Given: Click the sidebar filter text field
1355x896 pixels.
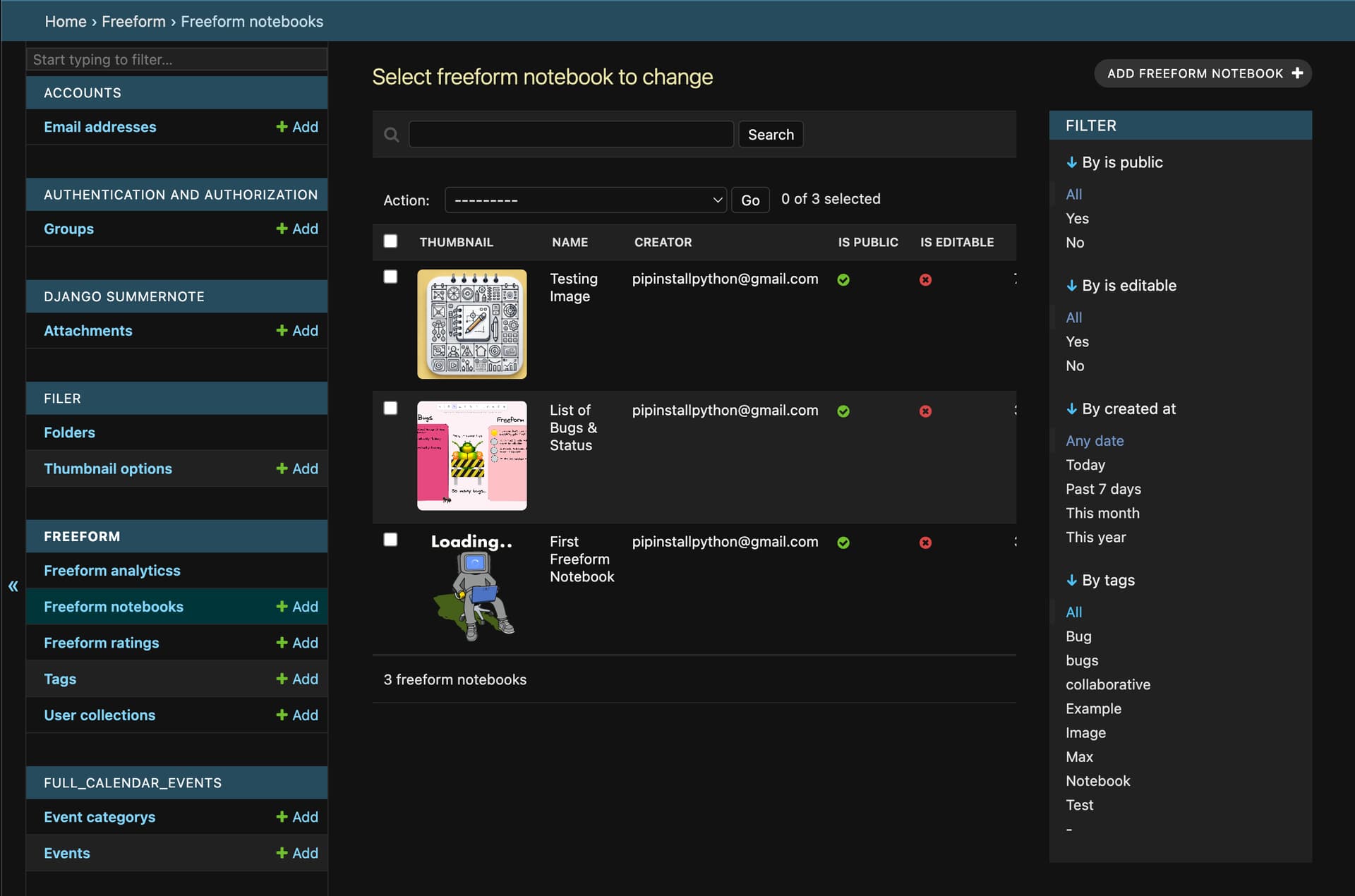Looking at the screenshot, I should pyautogui.click(x=176, y=60).
